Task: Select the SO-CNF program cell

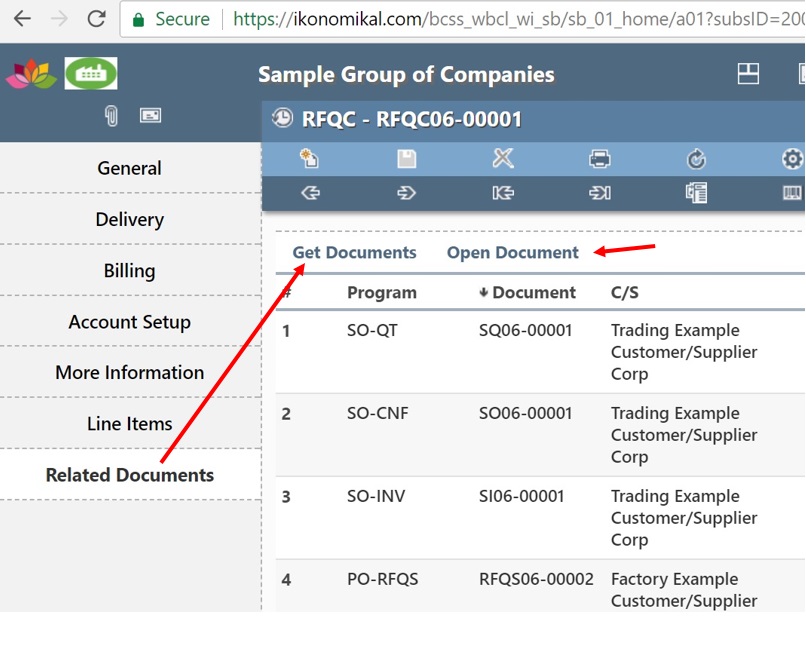Action: click(x=377, y=413)
